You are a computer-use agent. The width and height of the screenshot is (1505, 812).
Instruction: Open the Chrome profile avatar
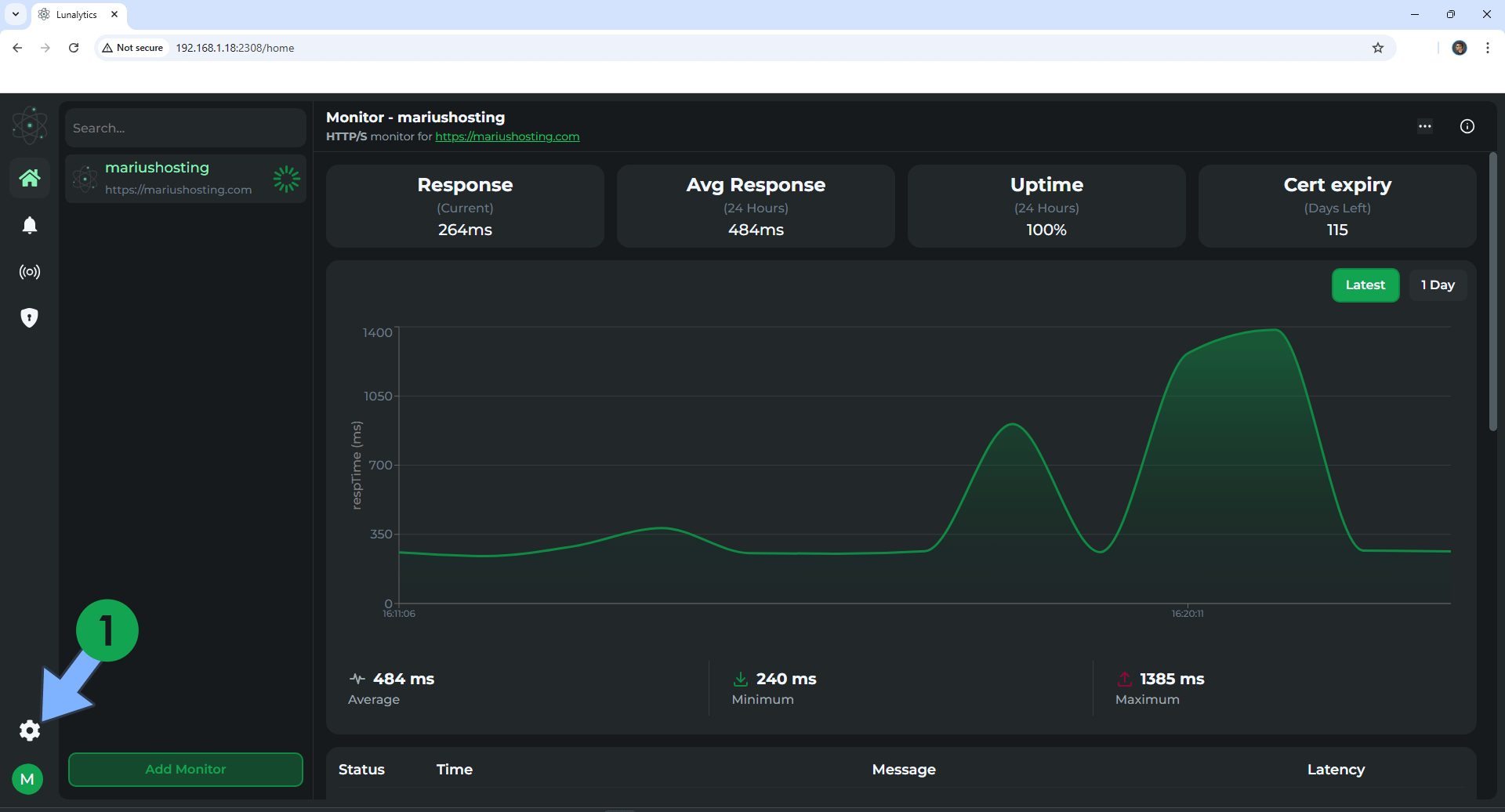click(x=1460, y=48)
